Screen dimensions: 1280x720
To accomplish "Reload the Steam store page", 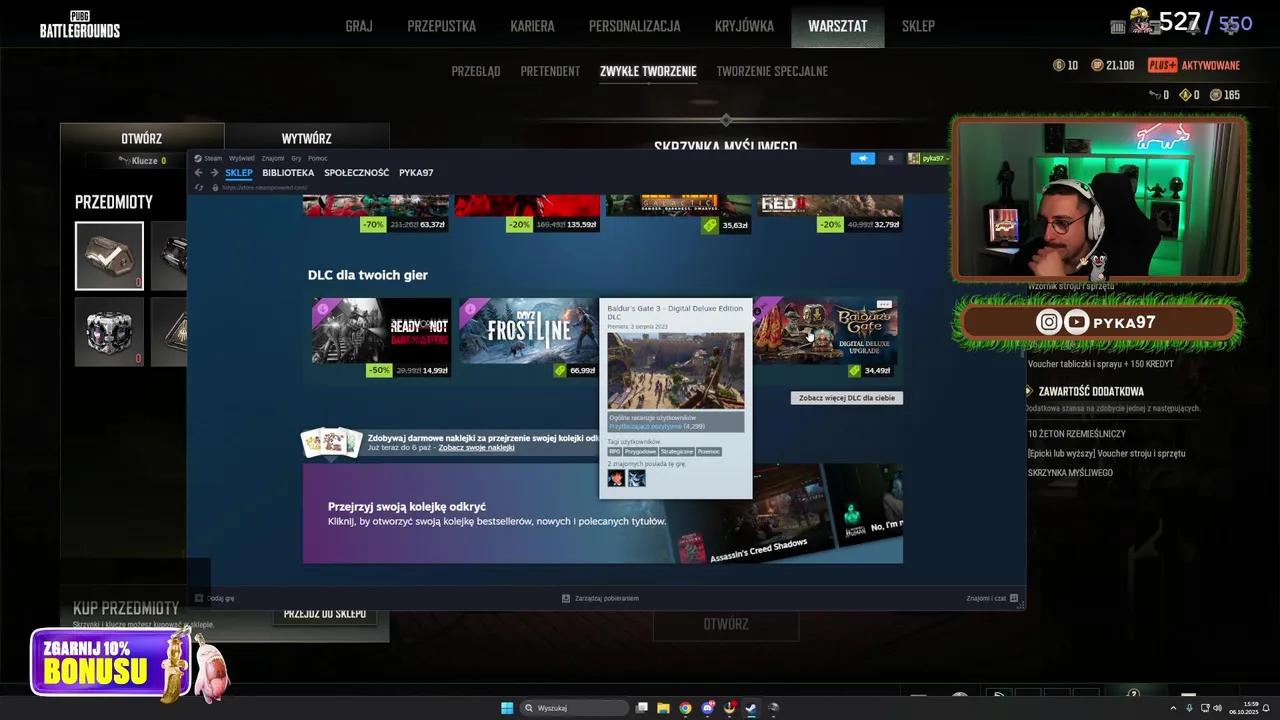I will 199,187.
